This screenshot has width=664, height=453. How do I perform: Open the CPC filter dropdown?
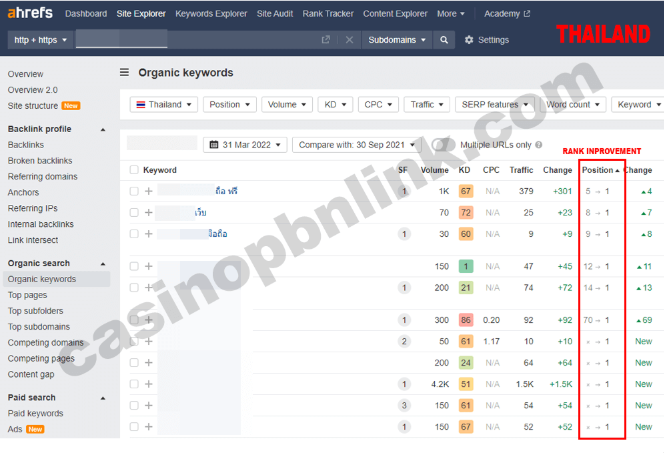(379, 105)
